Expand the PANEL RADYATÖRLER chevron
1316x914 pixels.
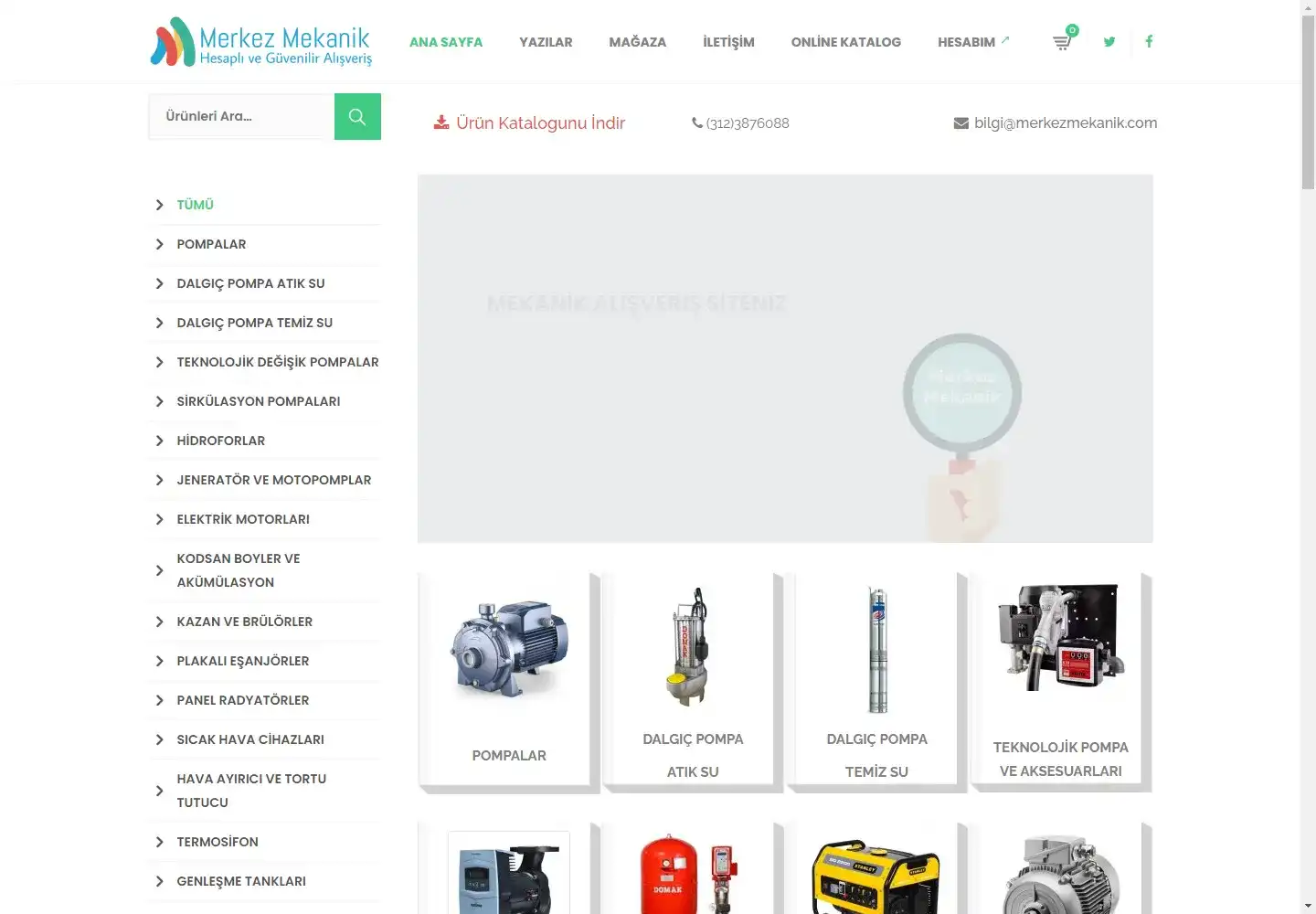click(x=159, y=700)
